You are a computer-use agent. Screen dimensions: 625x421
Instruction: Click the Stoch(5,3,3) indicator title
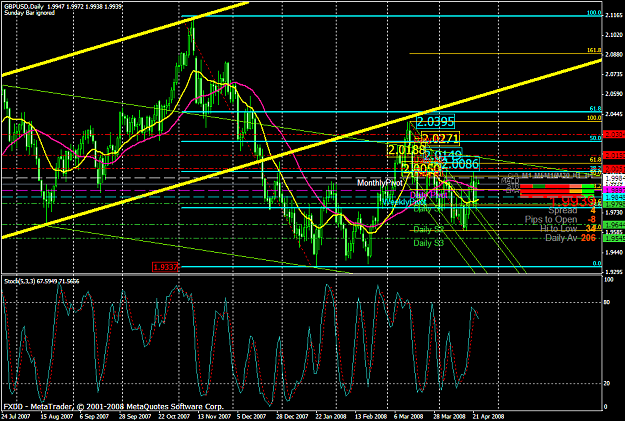click(x=41, y=281)
